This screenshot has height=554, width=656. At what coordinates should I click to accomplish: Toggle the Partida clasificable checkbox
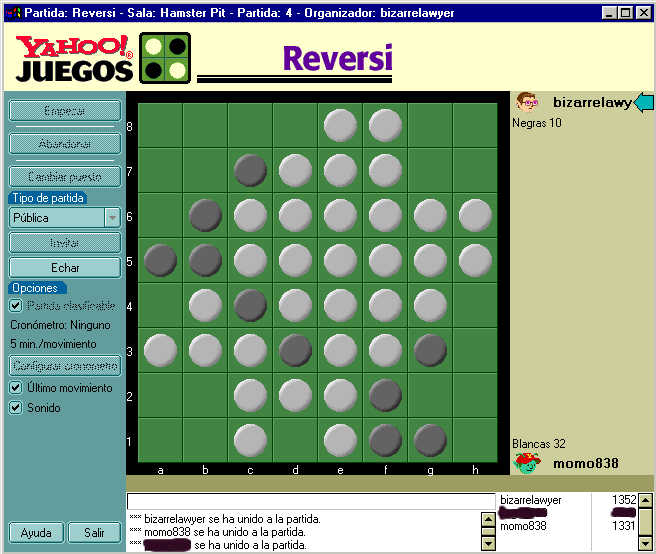15,306
